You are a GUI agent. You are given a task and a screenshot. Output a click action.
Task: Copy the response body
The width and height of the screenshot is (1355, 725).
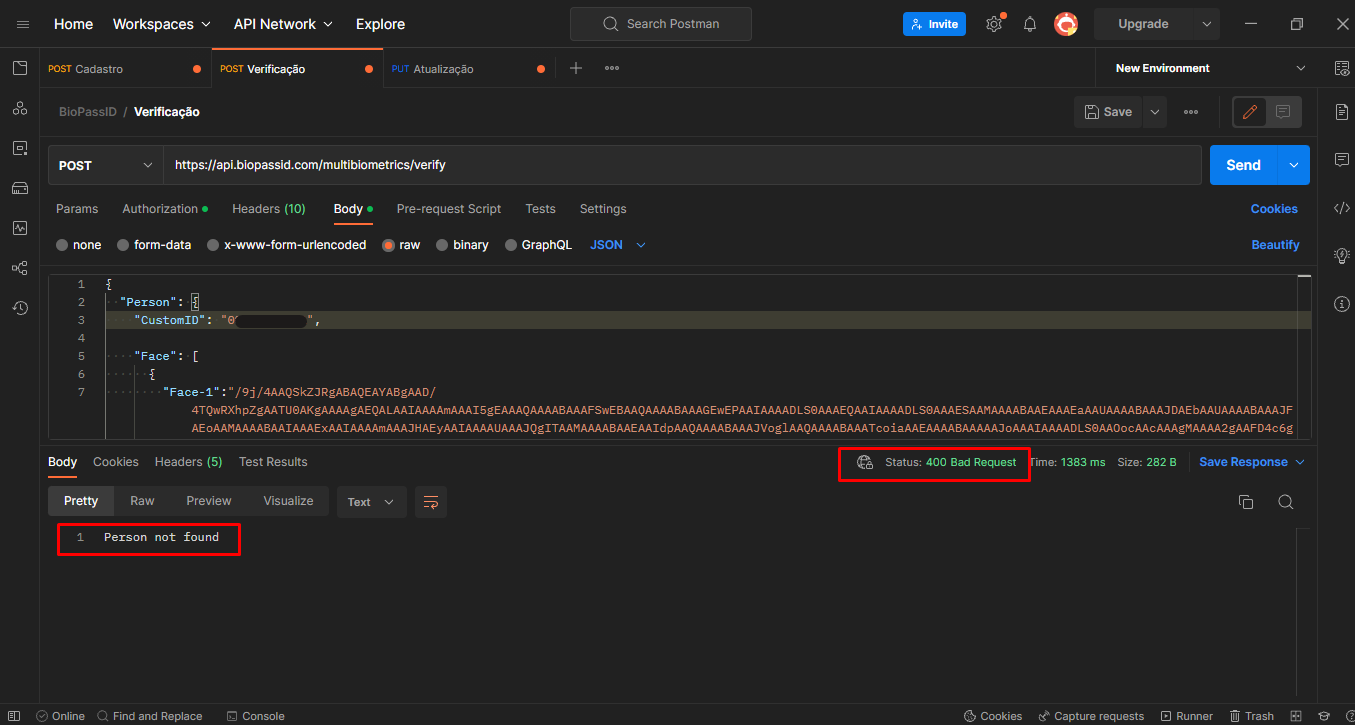[1246, 502]
